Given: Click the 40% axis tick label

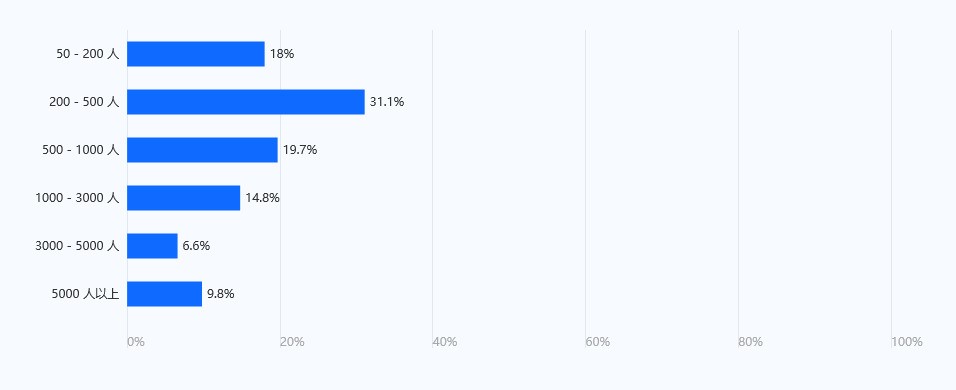Looking at the screenshot, I should point(444,342).
